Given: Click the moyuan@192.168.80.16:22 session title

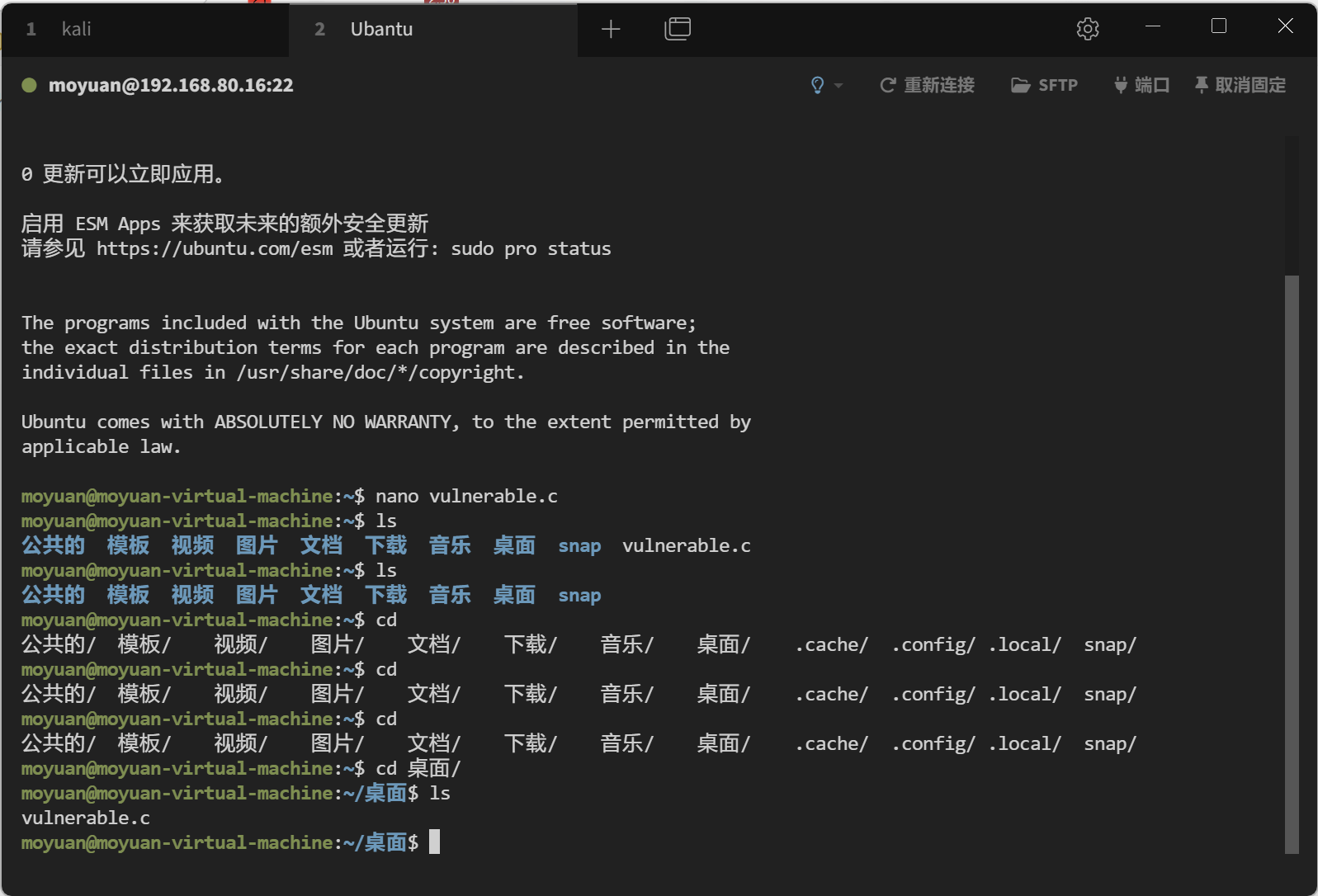Looking at the screenshot, I should pyautogui.click(x=171, y=85).
